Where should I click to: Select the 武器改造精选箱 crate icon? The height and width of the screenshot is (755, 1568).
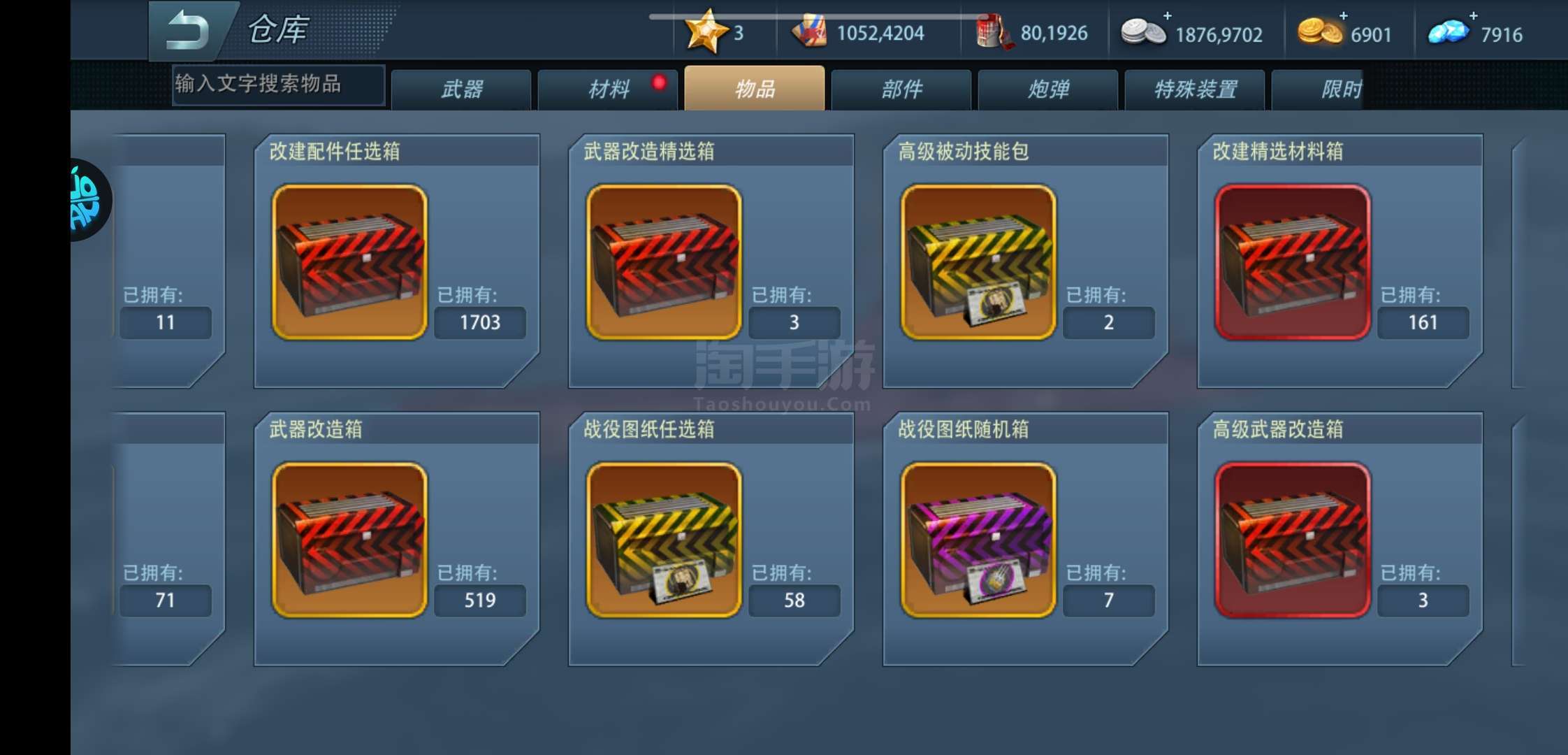click(664, 262)
